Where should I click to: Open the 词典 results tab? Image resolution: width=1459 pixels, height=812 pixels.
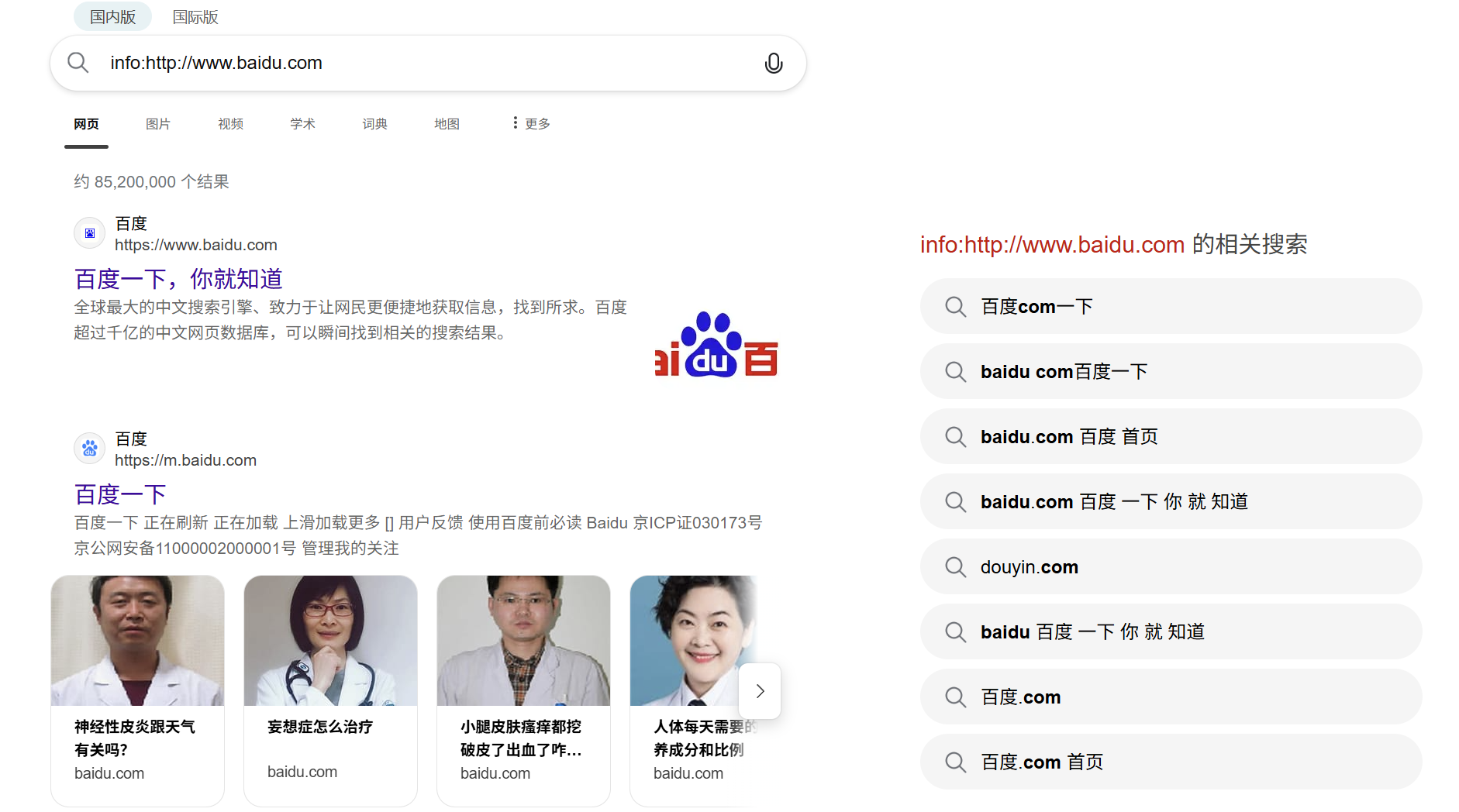374,124
